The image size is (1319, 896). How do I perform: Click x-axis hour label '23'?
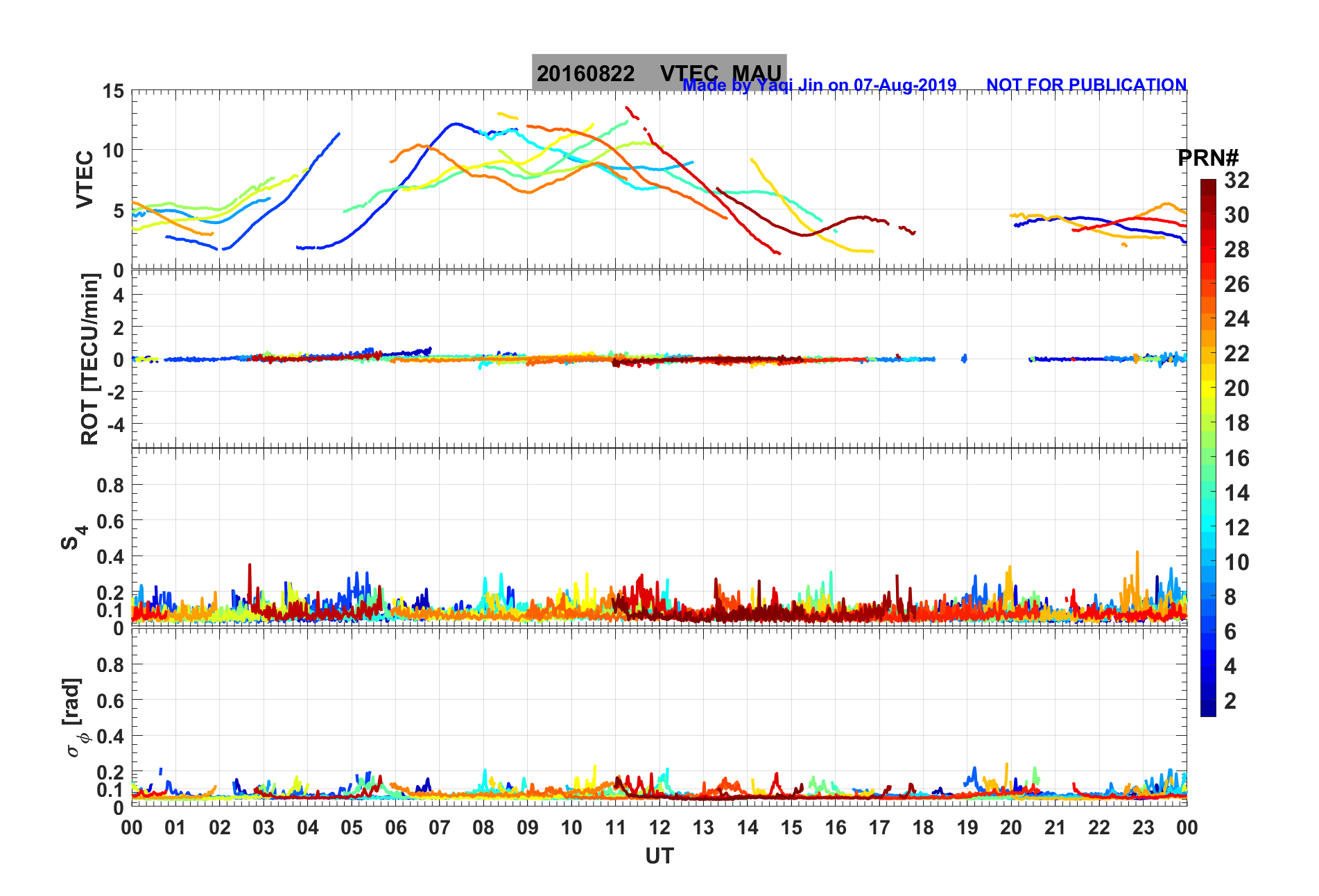[1144, 827]
